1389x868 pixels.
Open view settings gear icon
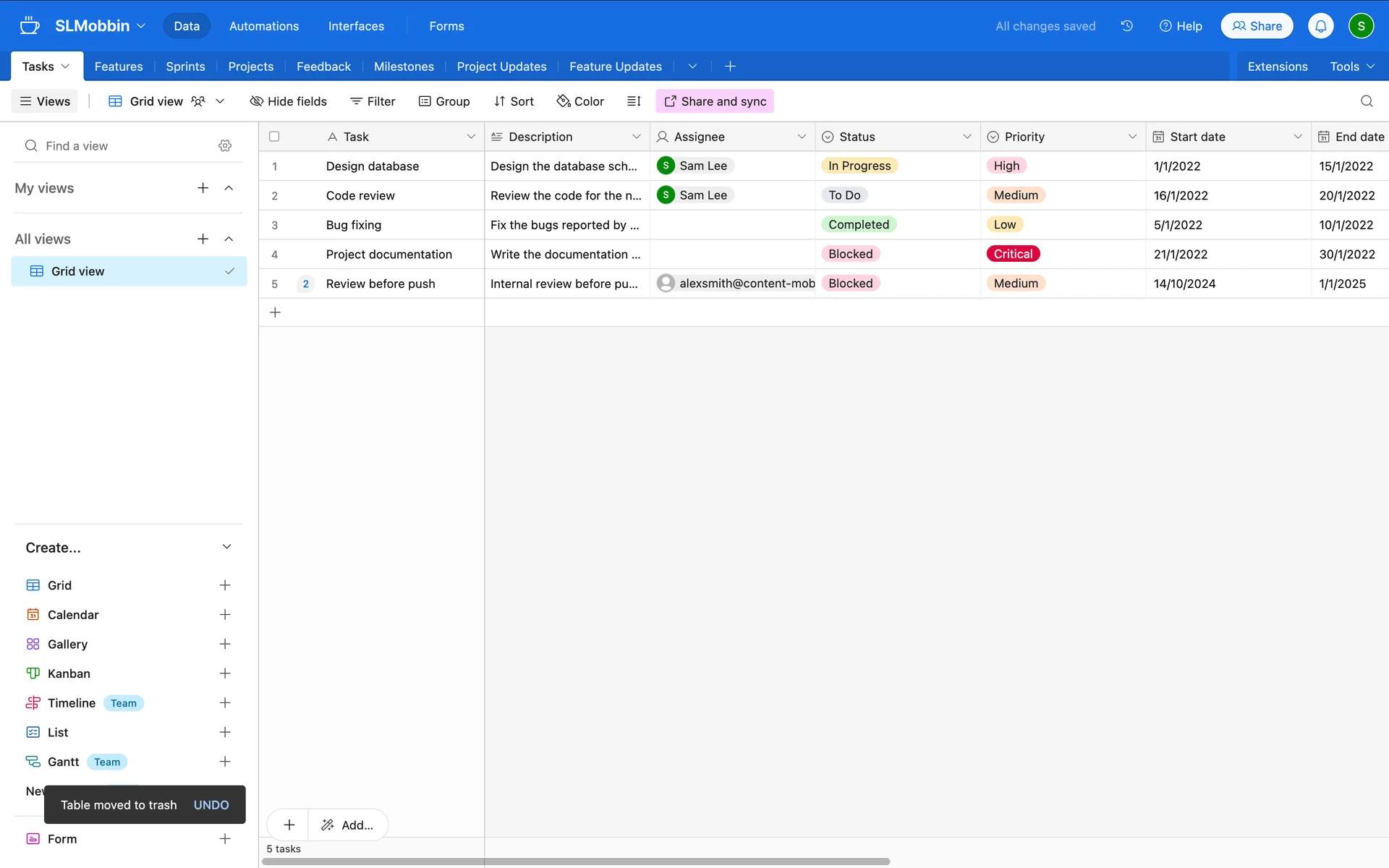click(225, 145)
